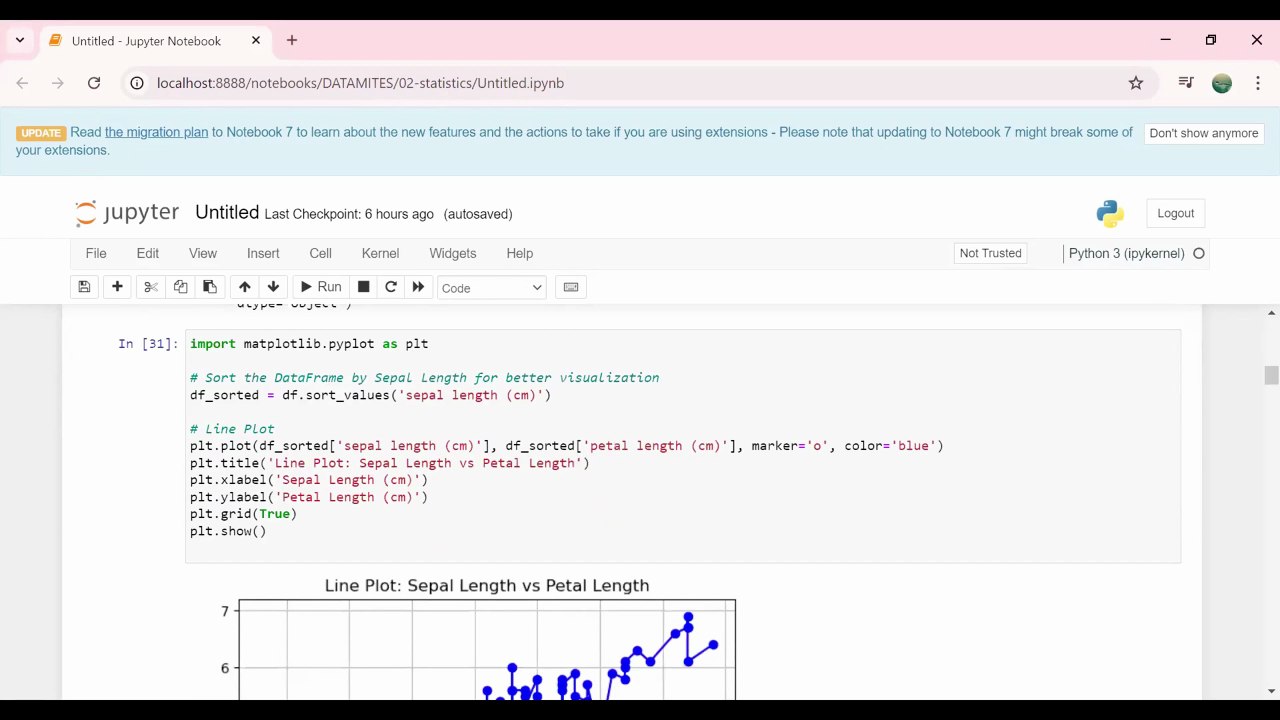Save and checkpoint the notebook
This screenshot has height=720, width=1280.
84,287
